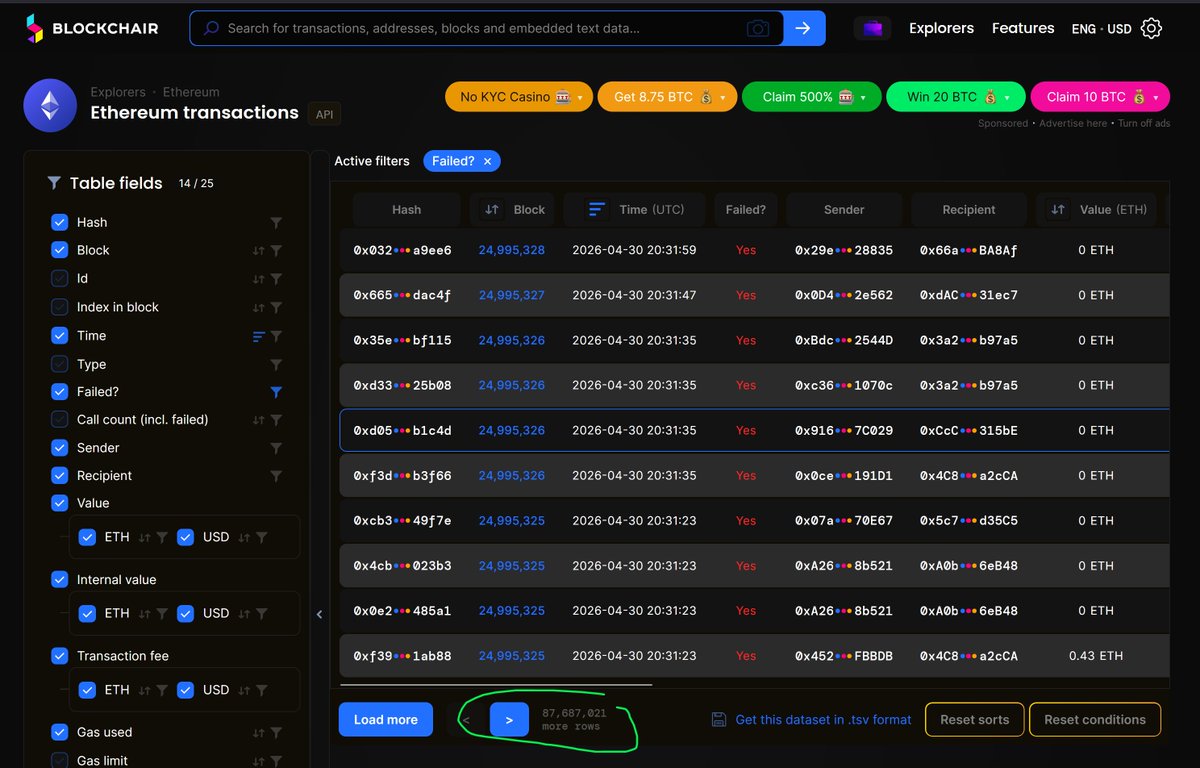
Task: Go to next page arrow button
Action: coord(509,720)
